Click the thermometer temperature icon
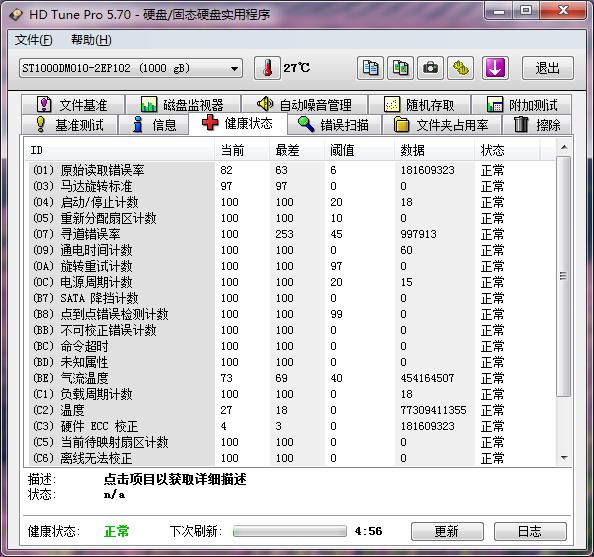 click(x=267, y=68)
